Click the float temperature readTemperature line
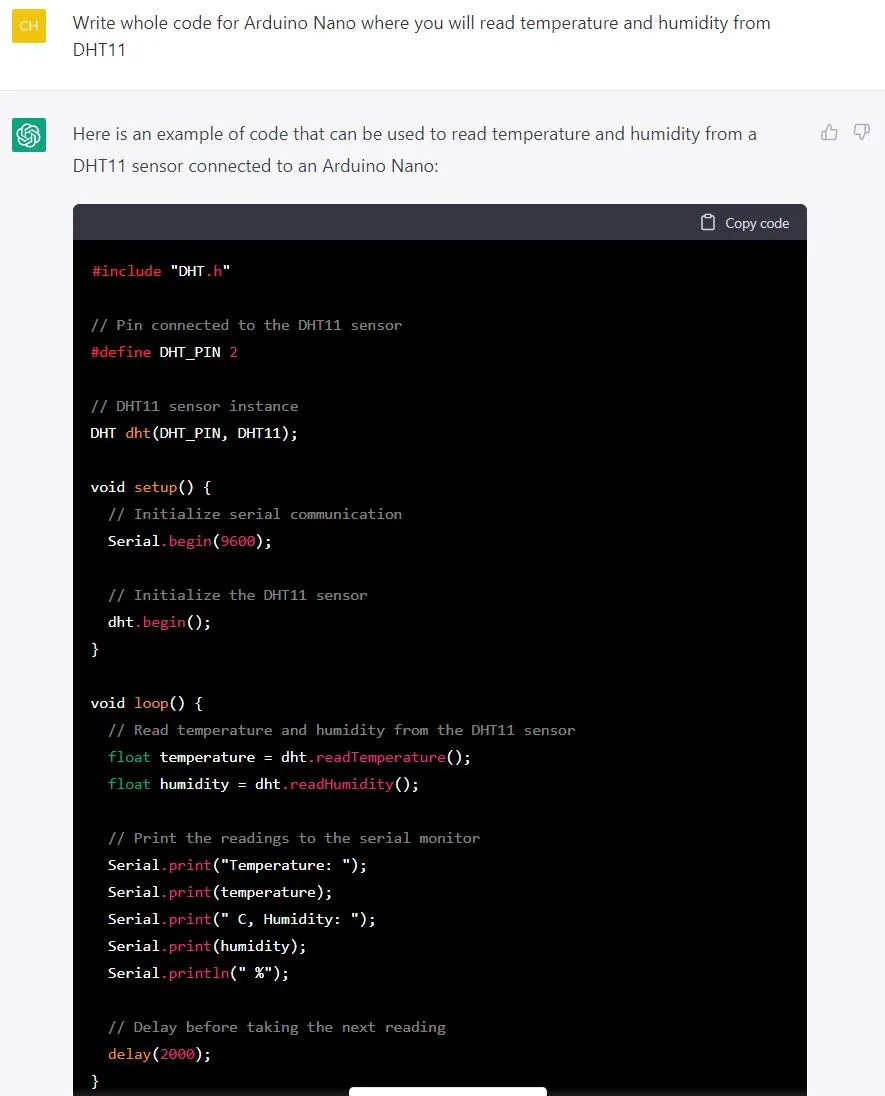The height and width of the screenshot is (1096, 885). 289,757
